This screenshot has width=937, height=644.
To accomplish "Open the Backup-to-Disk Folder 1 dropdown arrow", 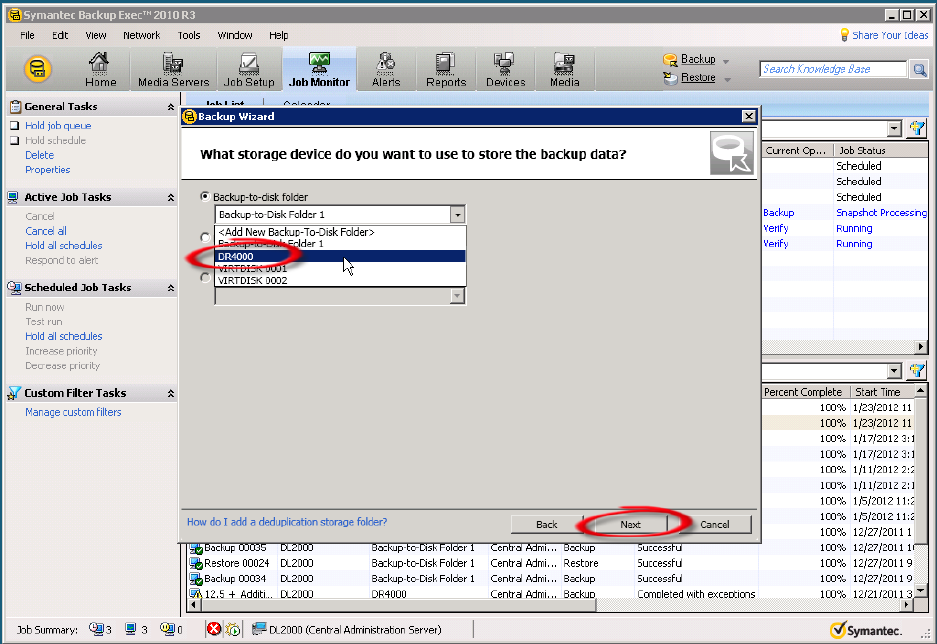I will [457, 214].
